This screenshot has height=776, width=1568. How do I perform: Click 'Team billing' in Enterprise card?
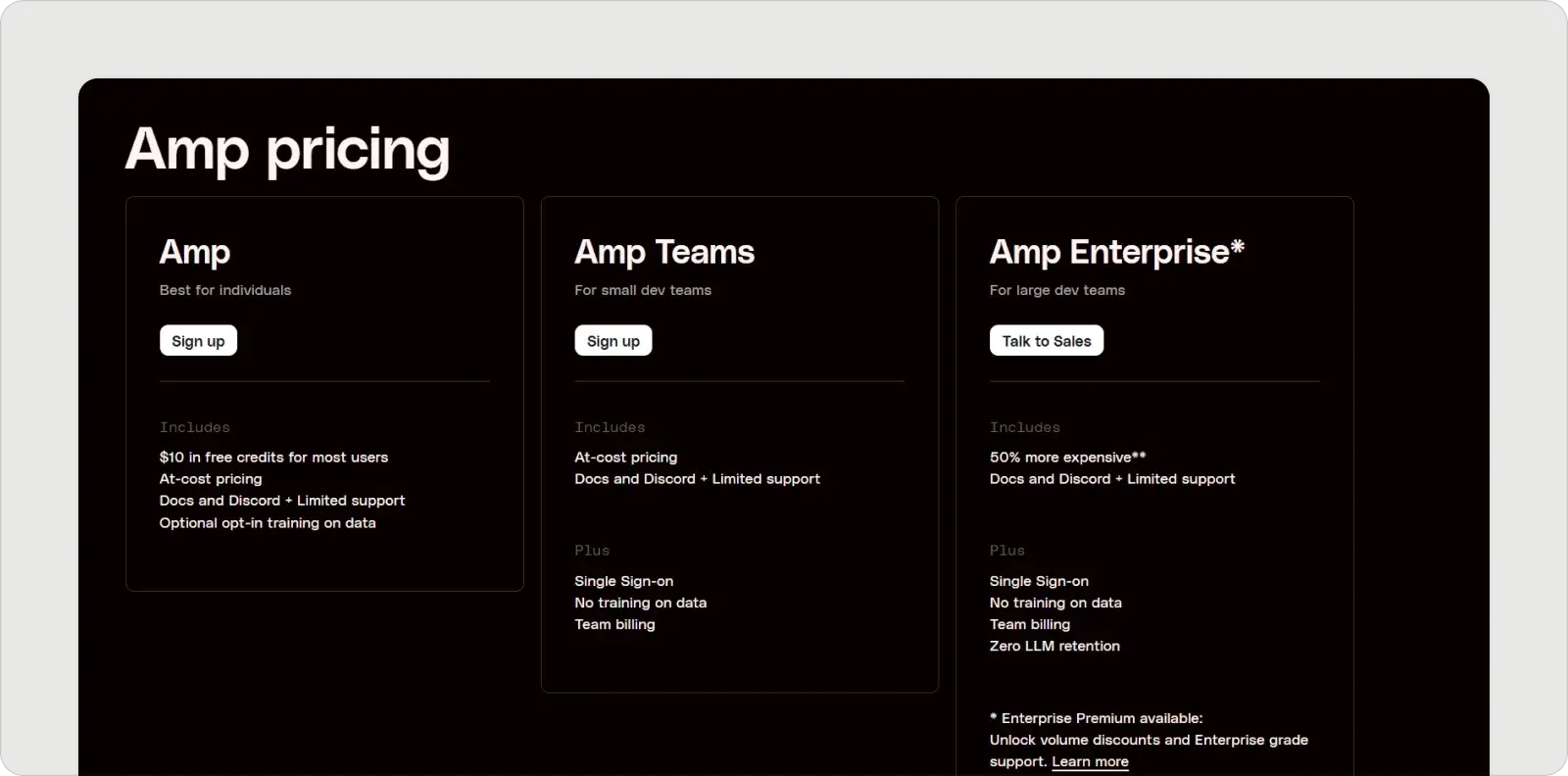[x=1030, y=624]
